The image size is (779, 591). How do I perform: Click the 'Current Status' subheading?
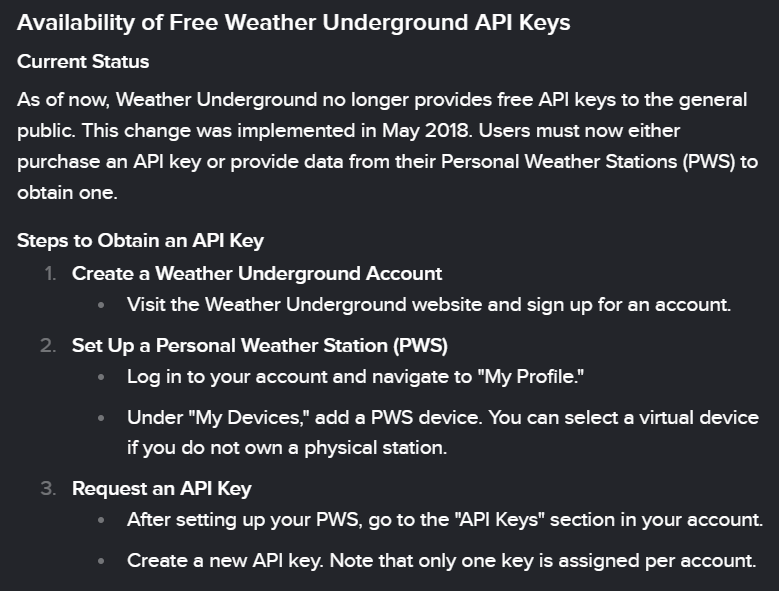83,62
